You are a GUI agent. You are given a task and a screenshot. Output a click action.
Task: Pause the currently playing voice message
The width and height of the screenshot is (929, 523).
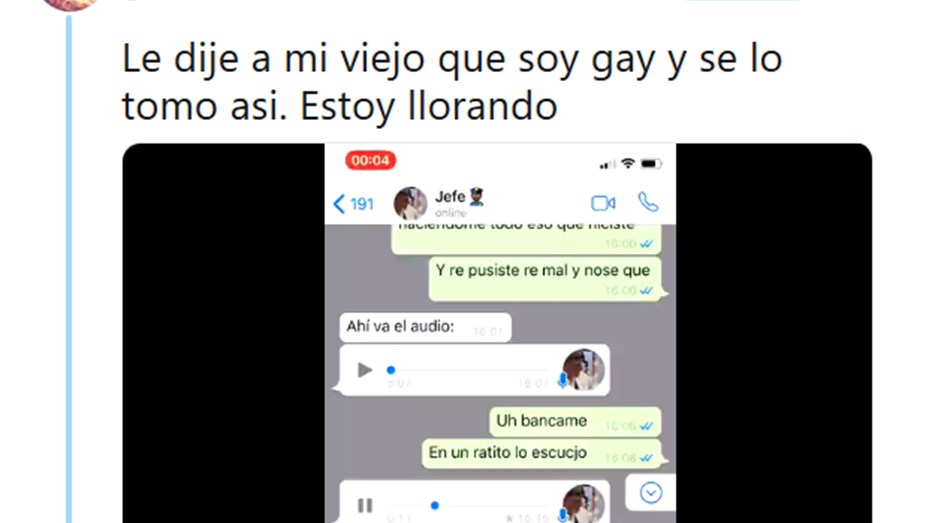point(365,505)
